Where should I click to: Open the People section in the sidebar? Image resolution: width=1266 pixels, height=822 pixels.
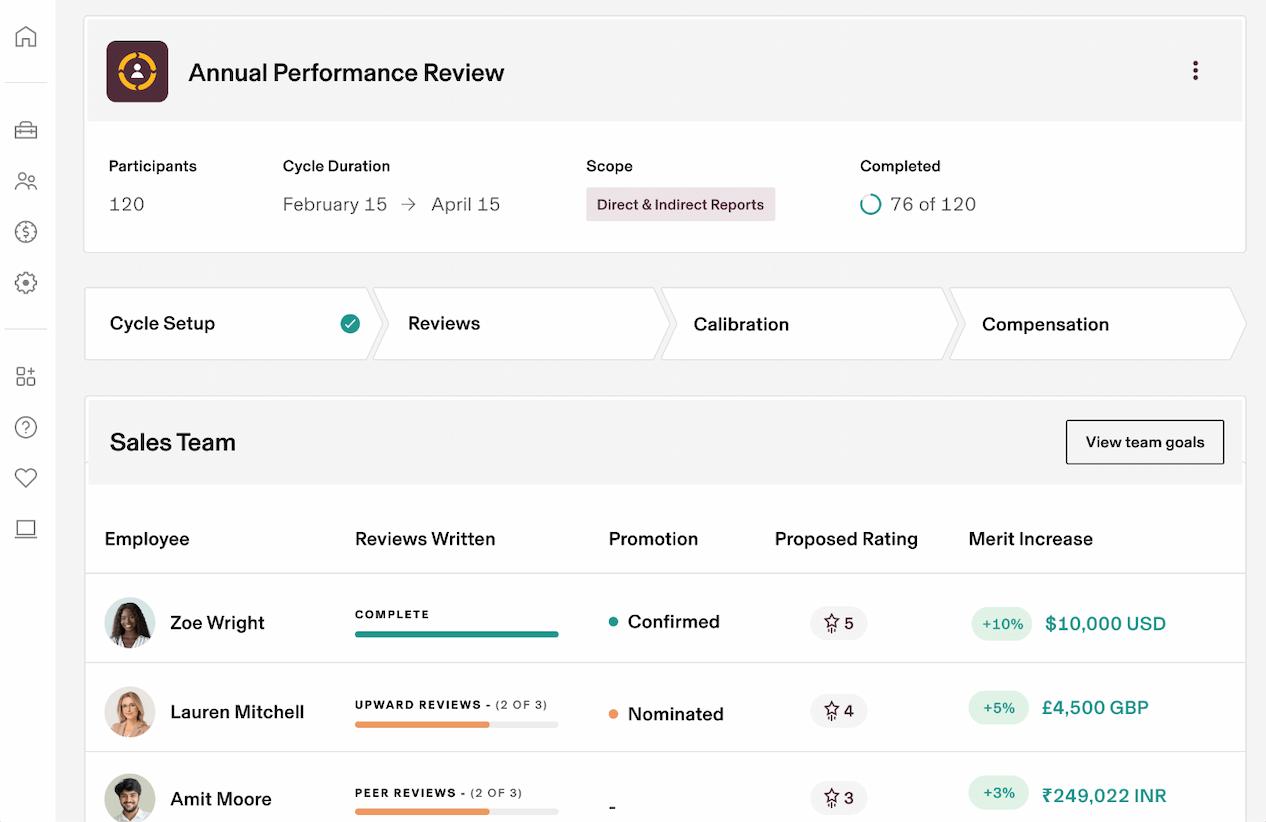pyautogui.click(x=27, y=181)
